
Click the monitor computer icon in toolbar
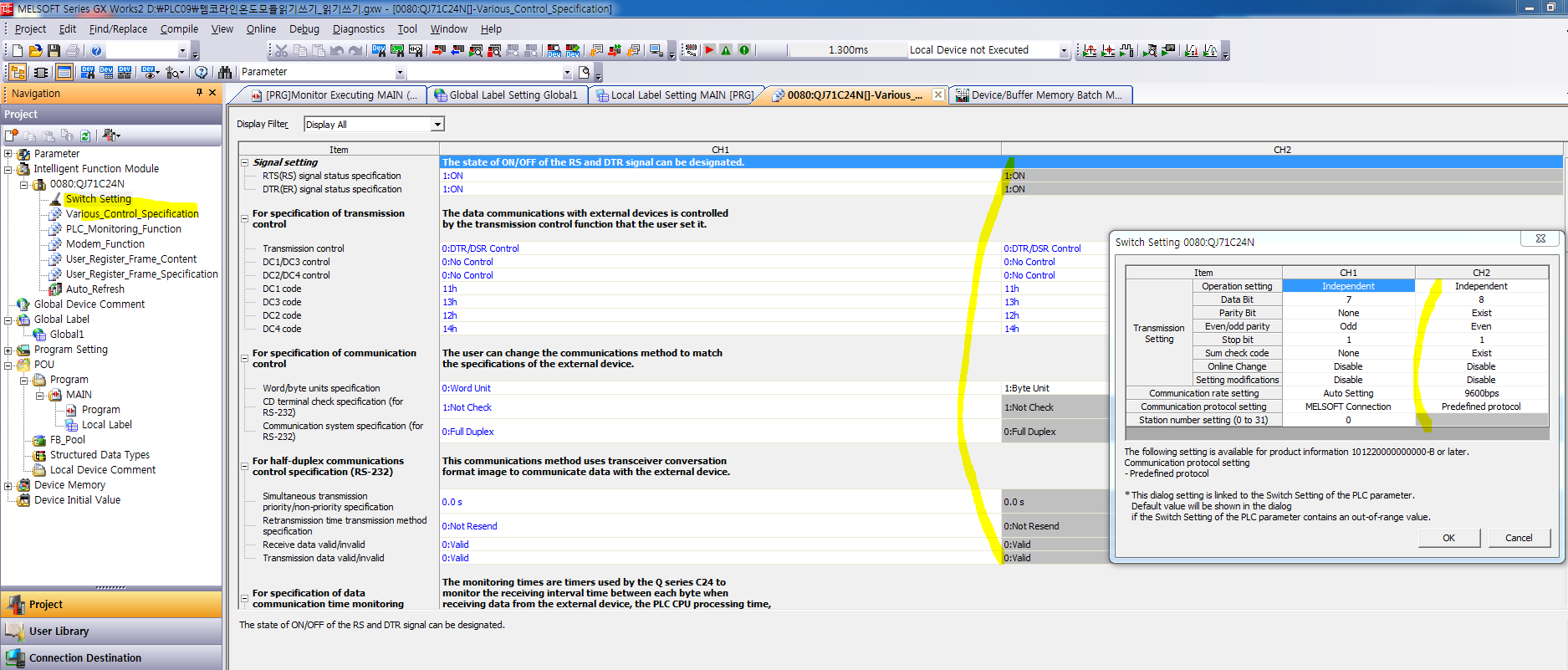[656, 51]
